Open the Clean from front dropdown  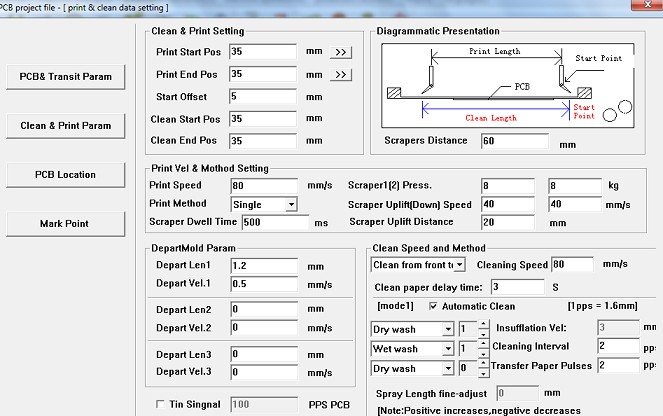click(459, 264)
